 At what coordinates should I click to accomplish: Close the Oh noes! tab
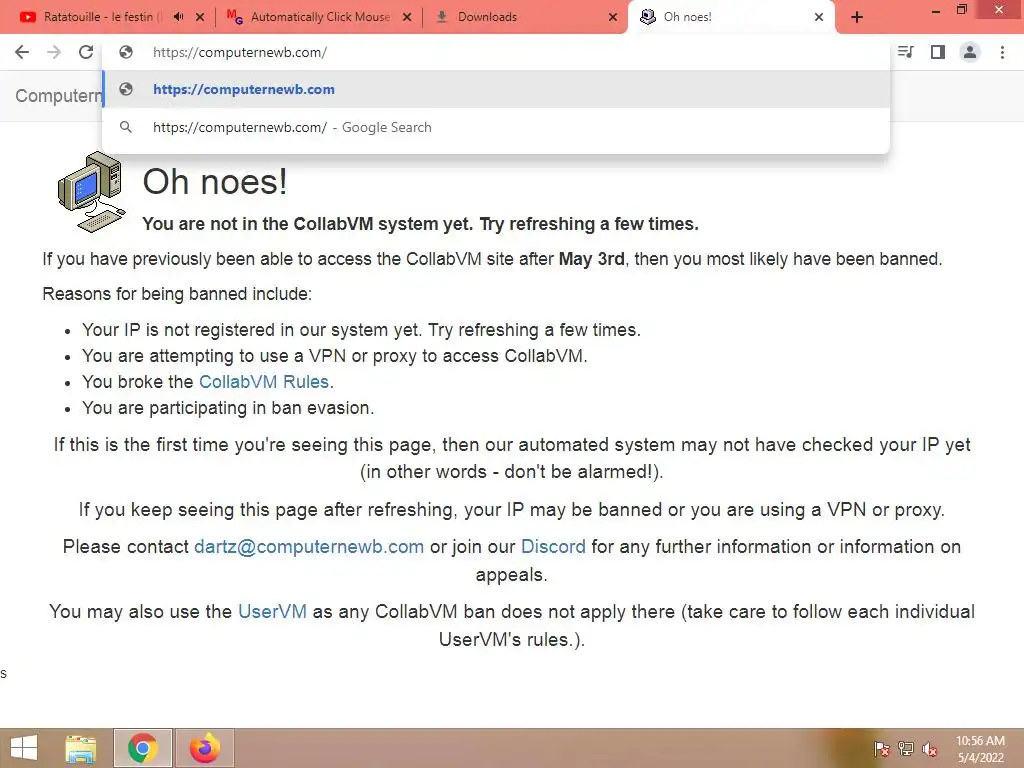coord(819,17)
